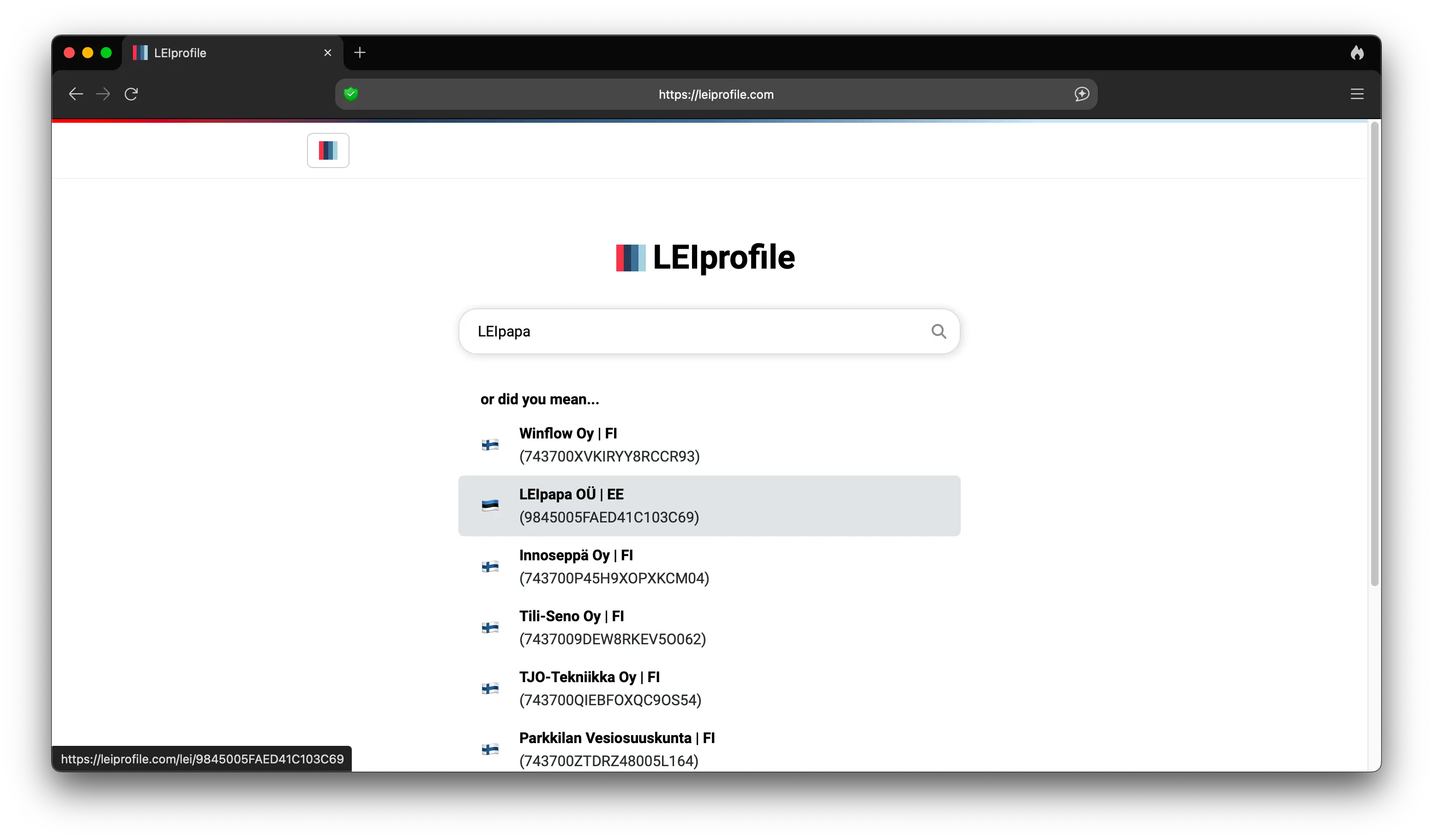Screen dimensions: 1433x840
Task: Click the browser reload icon
Action: pyautogui.click(x=132, y=94)
